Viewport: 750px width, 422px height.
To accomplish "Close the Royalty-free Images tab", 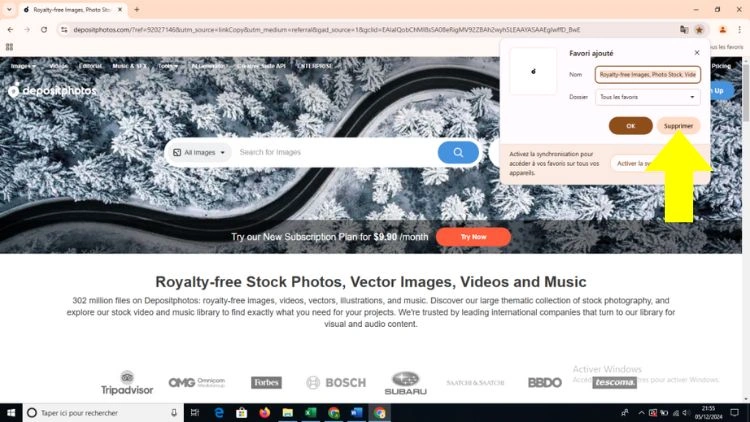I will click(x=120, y=10).
